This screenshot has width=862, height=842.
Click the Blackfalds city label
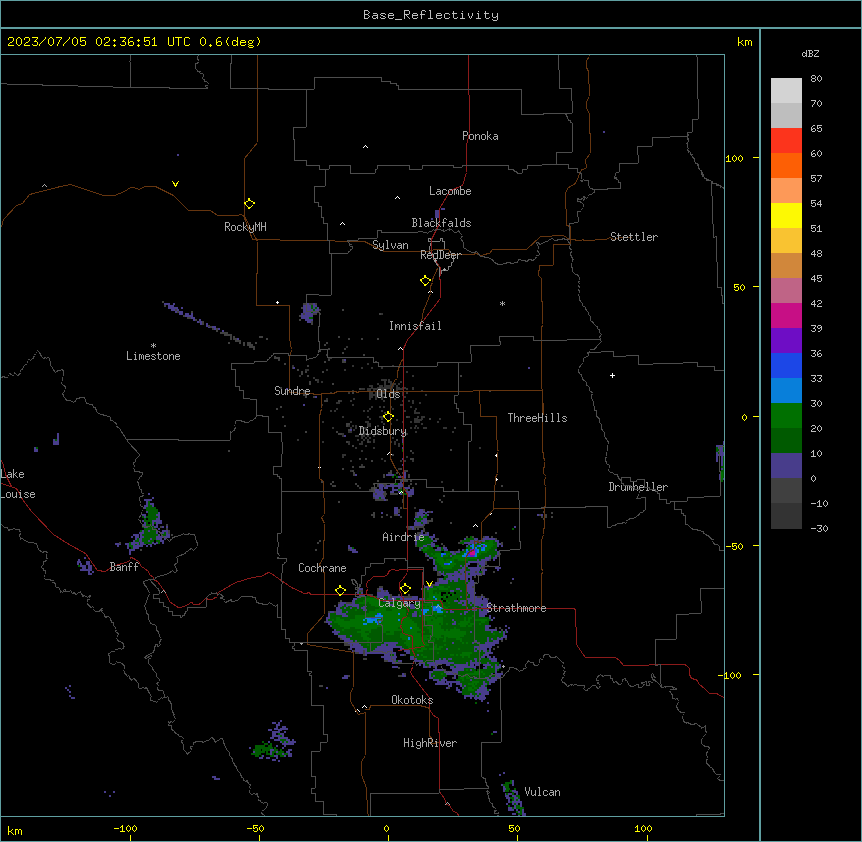coord(441,223)
